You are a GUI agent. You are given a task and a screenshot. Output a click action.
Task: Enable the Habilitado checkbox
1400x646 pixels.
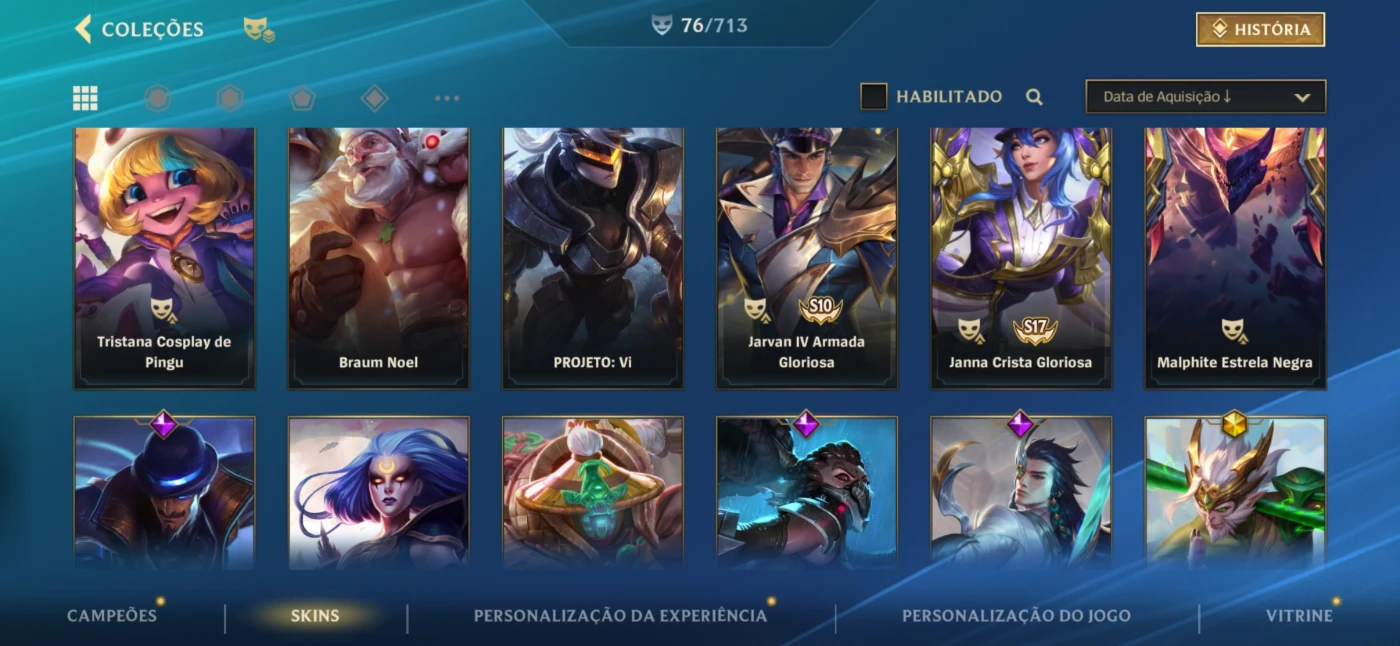874,97
